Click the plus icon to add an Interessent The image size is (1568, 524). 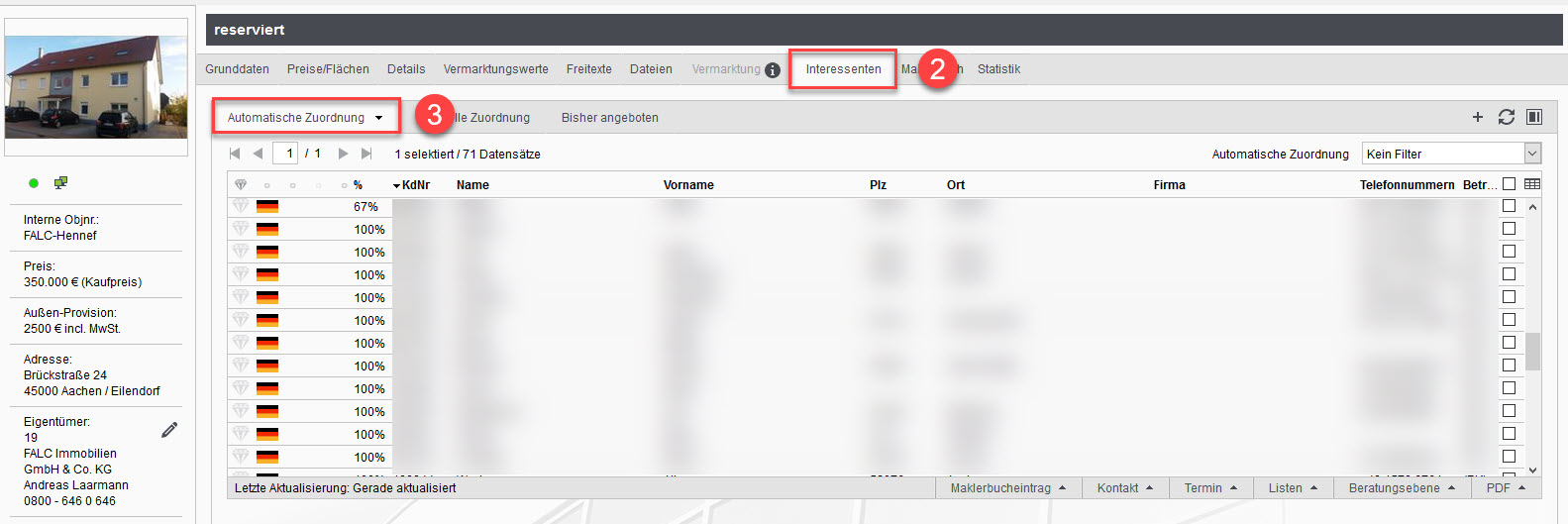[x=1477, y=117]
